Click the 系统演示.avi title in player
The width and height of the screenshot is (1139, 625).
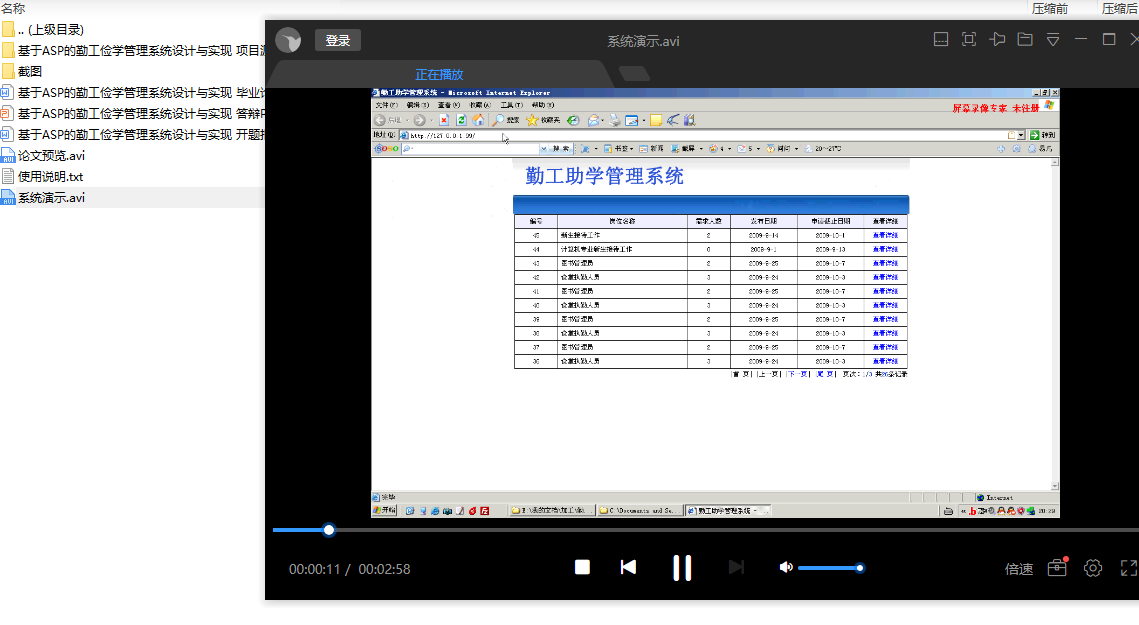644,41
